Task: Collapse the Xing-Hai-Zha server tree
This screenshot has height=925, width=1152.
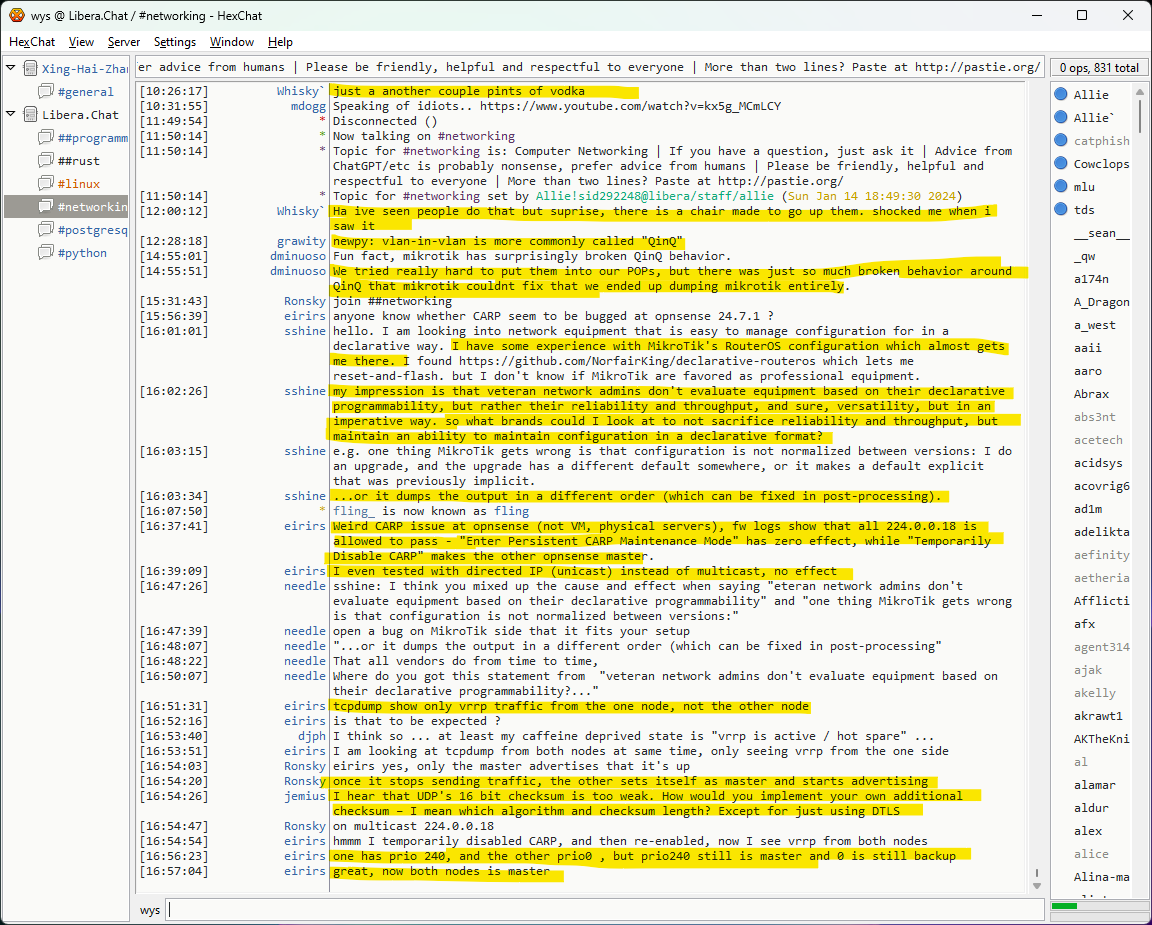Action: click(x=11, y=69)
